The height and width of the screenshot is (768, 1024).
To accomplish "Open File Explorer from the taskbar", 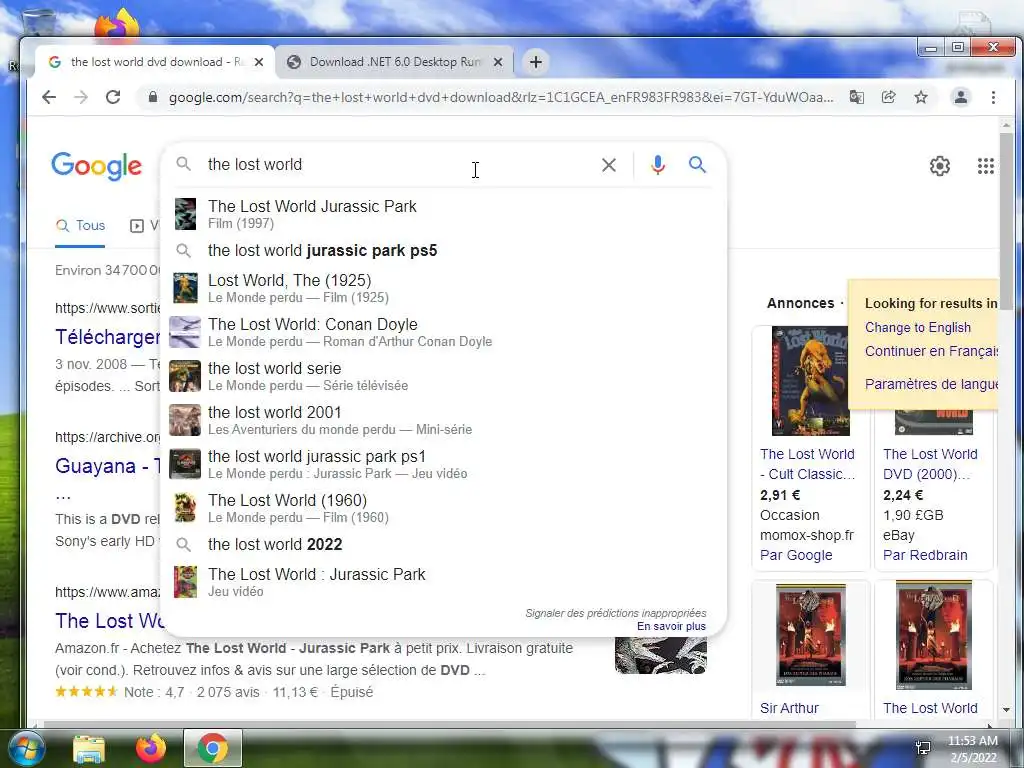I will [89, 749].
